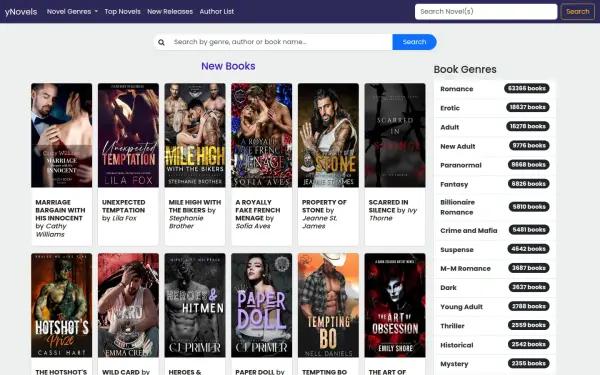Screen dimensions: 600x375
Task: Open New Releases in navigation bar
Action: coord(170,11)
